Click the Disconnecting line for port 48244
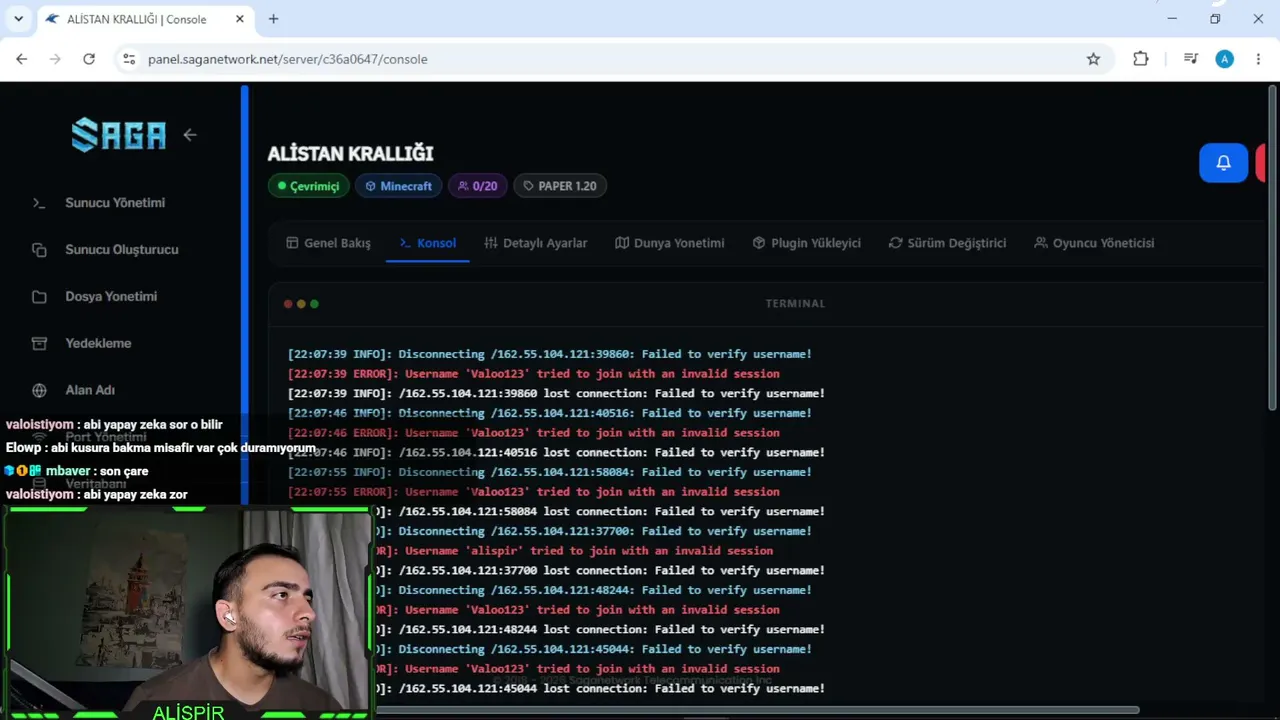 coord(595,590)
